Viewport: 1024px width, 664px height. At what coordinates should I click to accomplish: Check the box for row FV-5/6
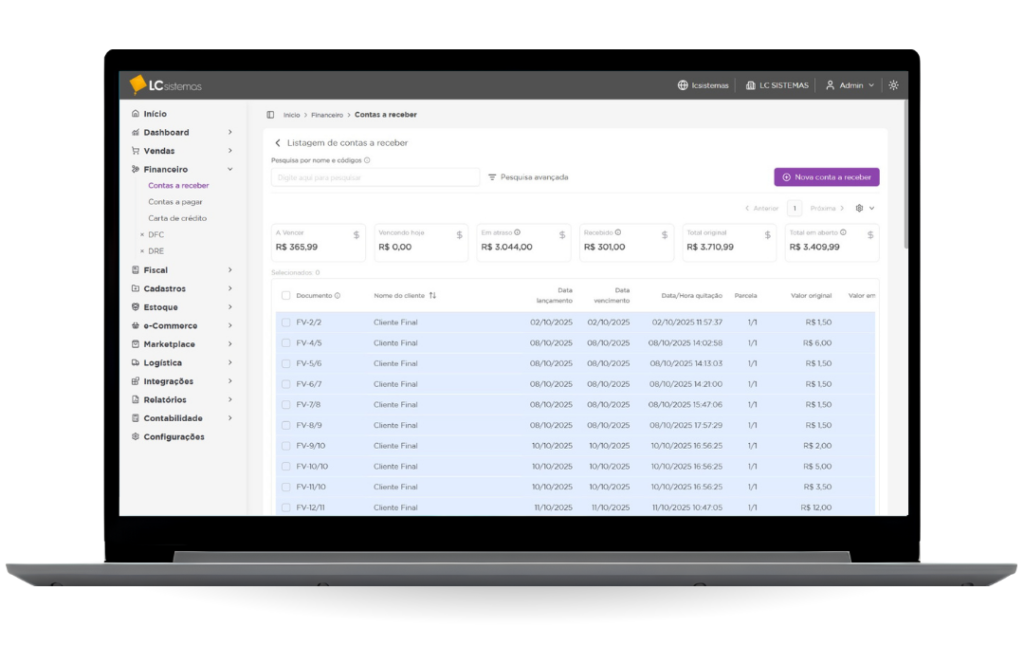285,364
